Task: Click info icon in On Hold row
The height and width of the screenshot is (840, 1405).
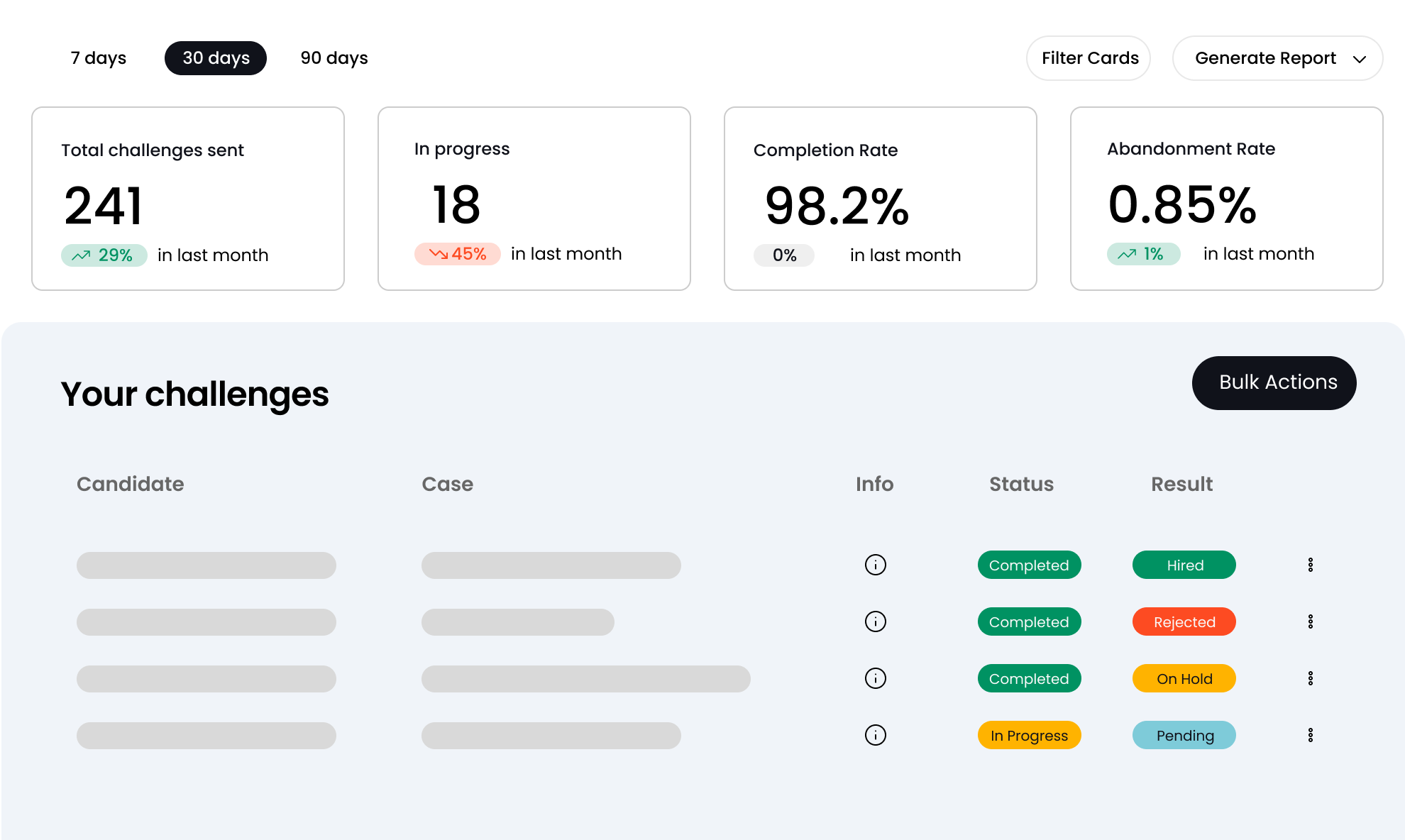Action: (875, 678)
